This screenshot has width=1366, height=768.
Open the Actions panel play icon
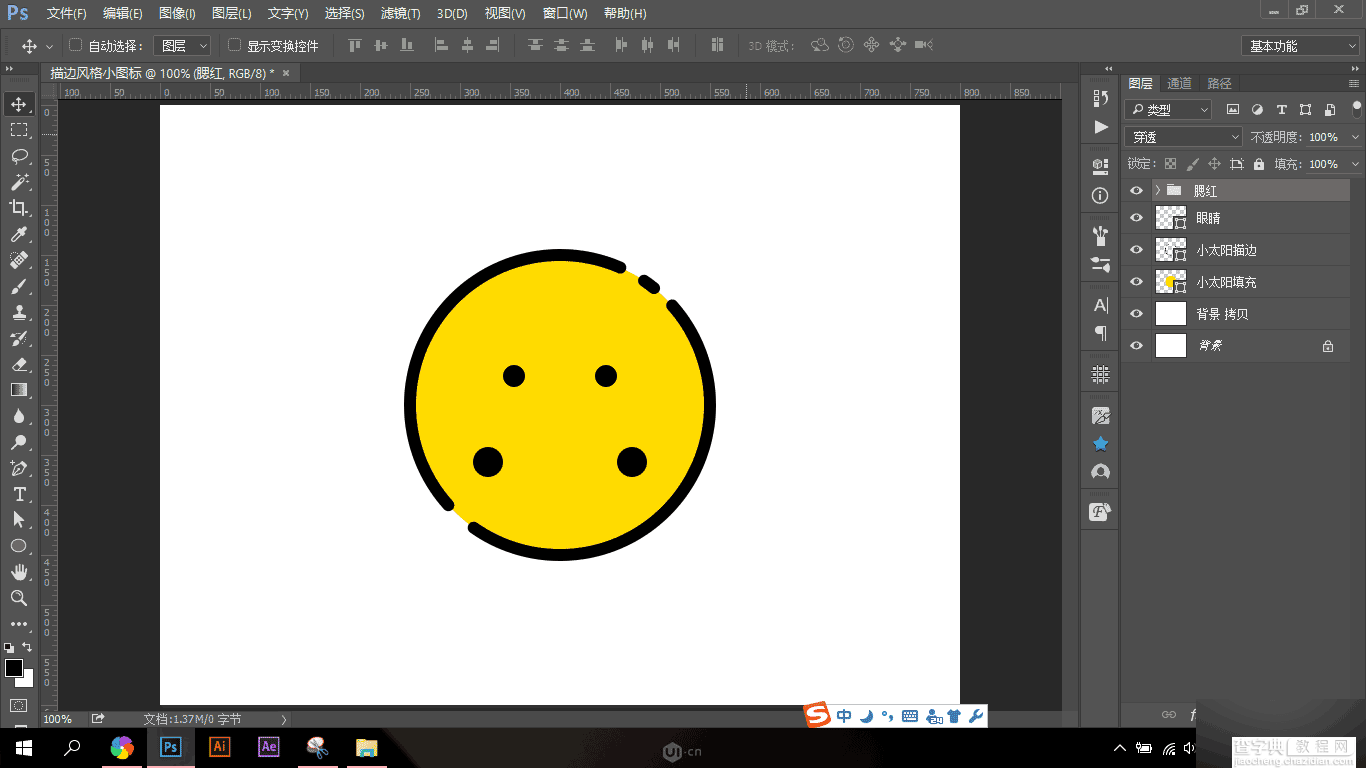[x=1101, y=127]
